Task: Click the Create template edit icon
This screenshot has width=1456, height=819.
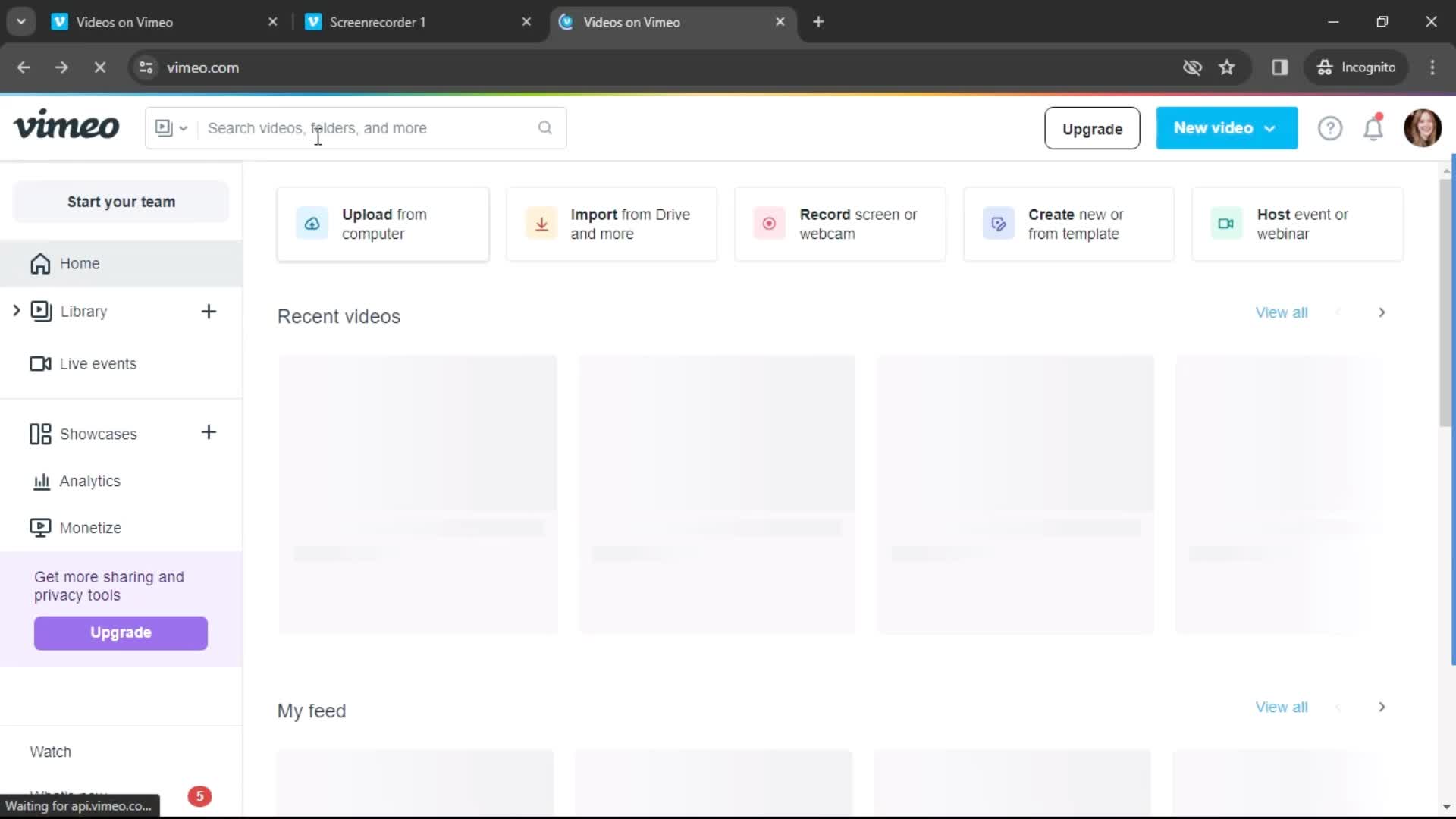Action: (998, 224)
